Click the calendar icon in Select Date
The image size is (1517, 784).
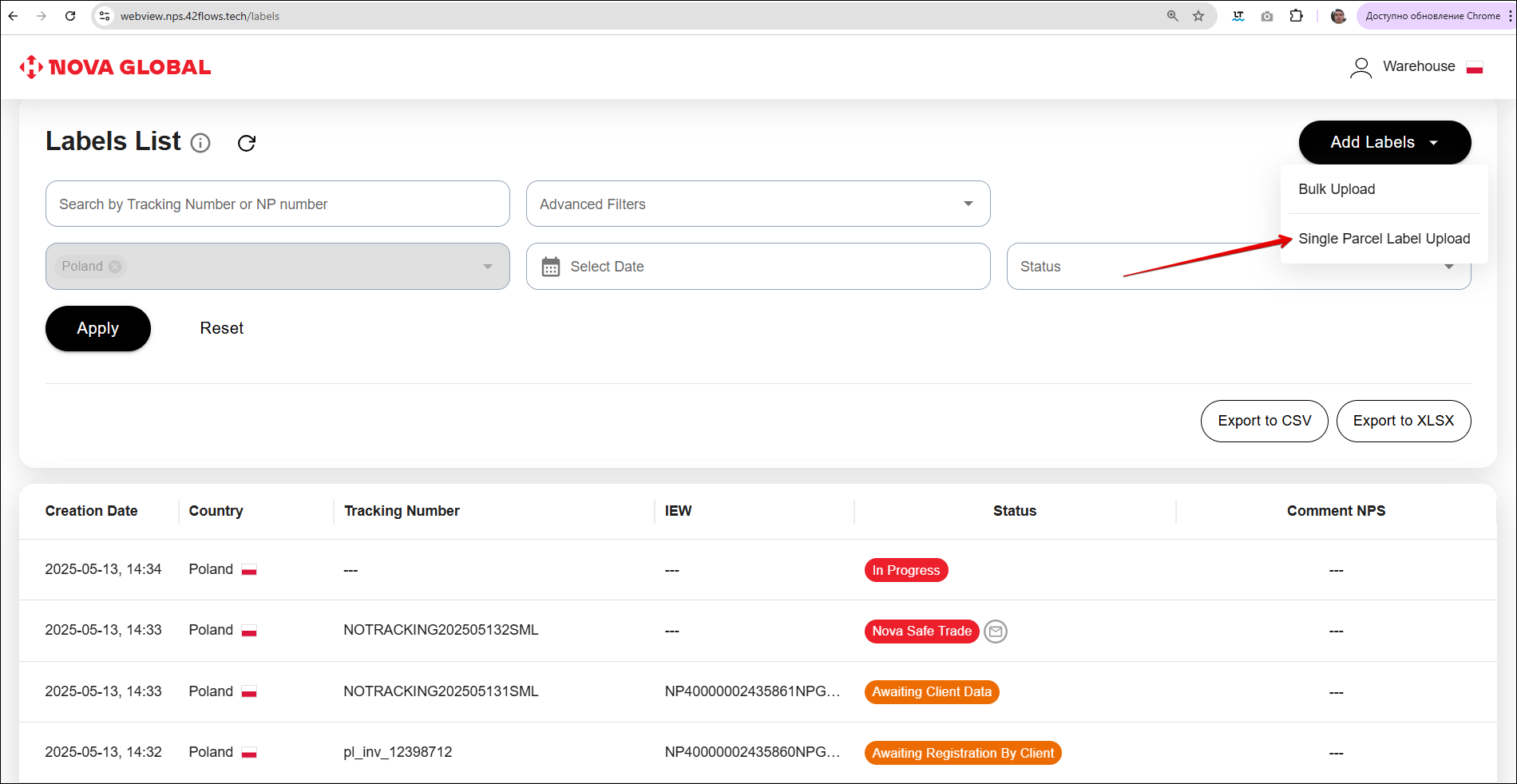[551, 267]
